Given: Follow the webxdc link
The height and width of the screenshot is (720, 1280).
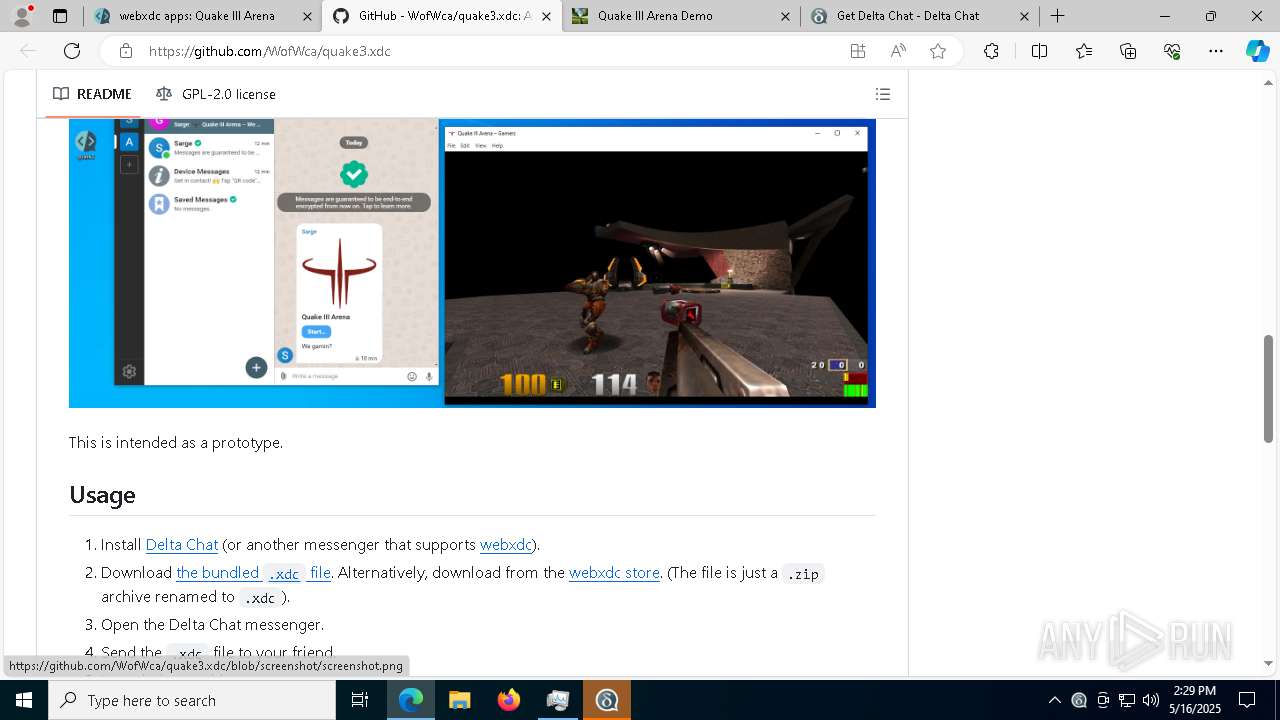Looking at the screenshot, I should pos(506,544).
